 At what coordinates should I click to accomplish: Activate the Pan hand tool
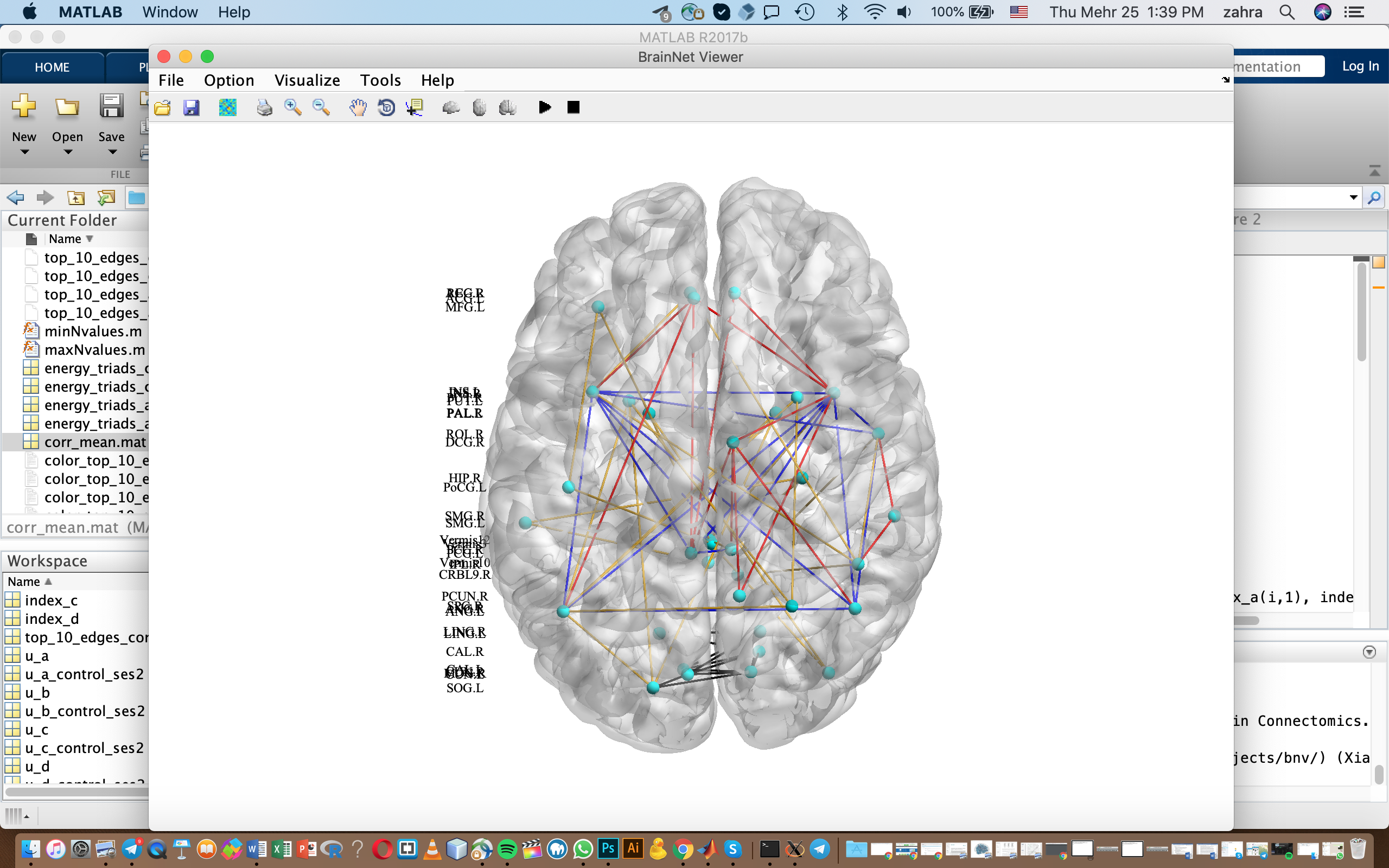[x=358, y=107]
